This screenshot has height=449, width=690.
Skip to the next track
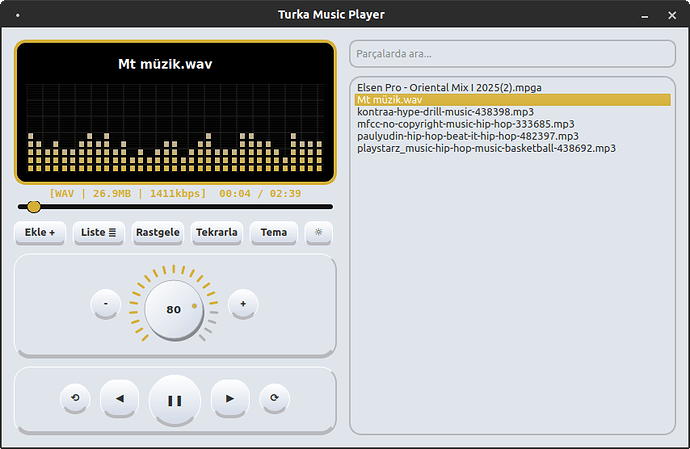point(230,399)
